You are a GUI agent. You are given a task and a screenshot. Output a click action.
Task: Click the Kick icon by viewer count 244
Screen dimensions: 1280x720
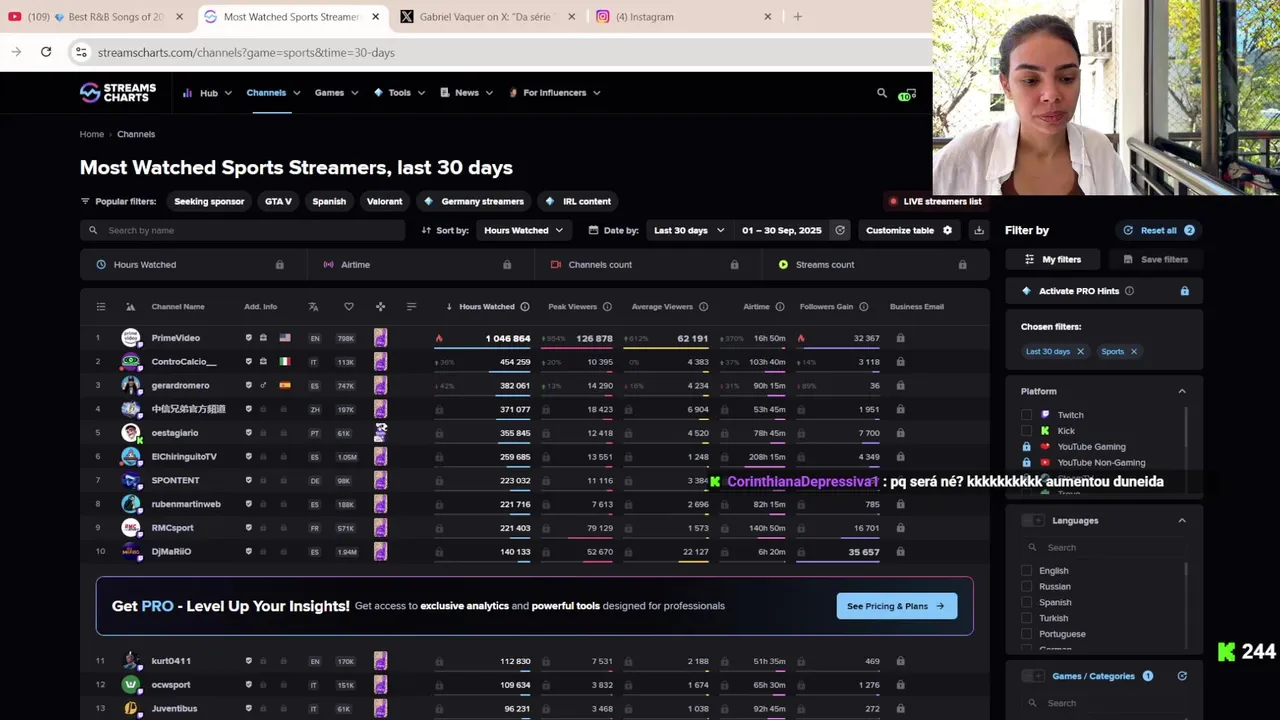[1226, 652]
